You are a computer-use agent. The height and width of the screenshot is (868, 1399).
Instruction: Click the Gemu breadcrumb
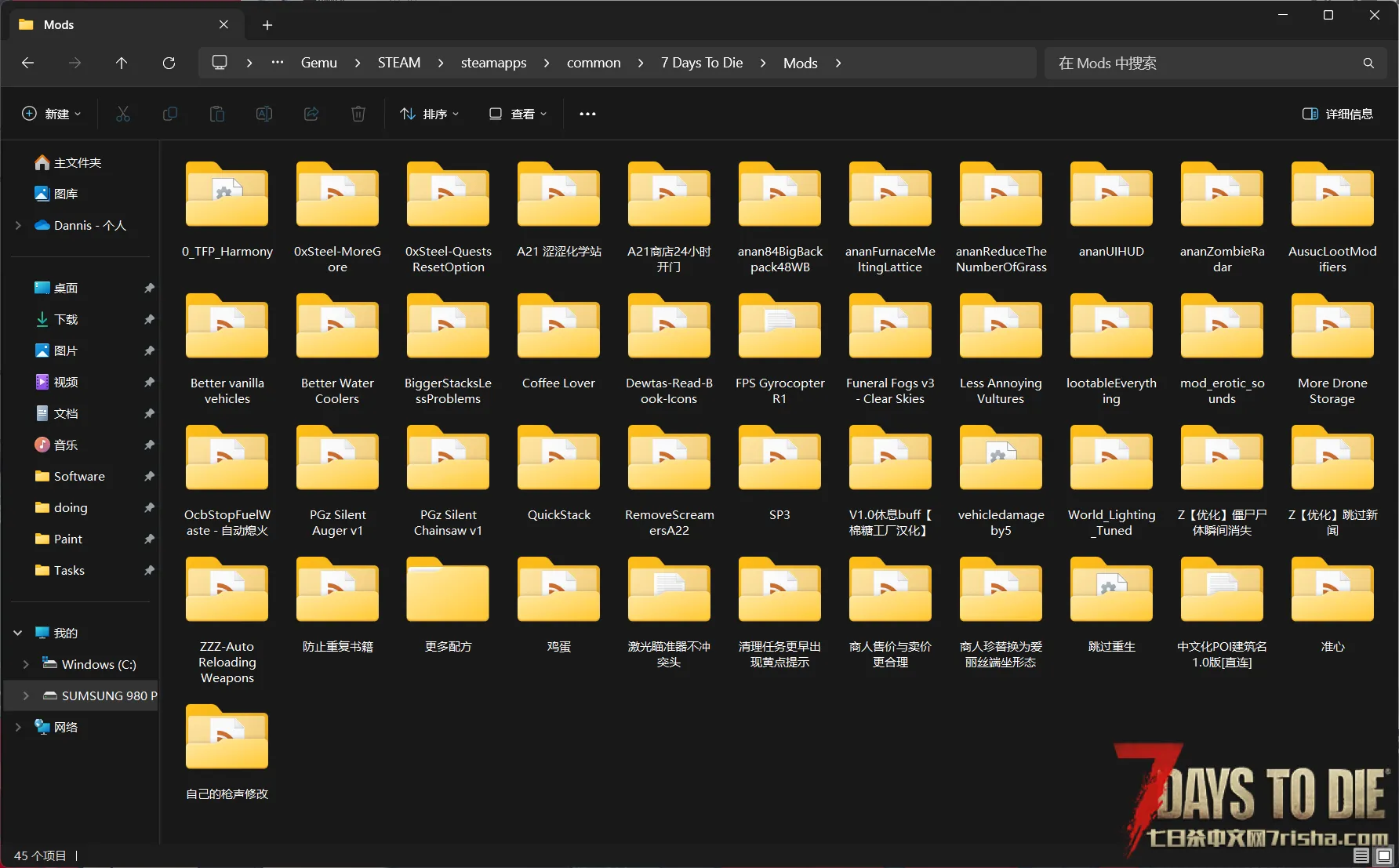coord(319,63)
